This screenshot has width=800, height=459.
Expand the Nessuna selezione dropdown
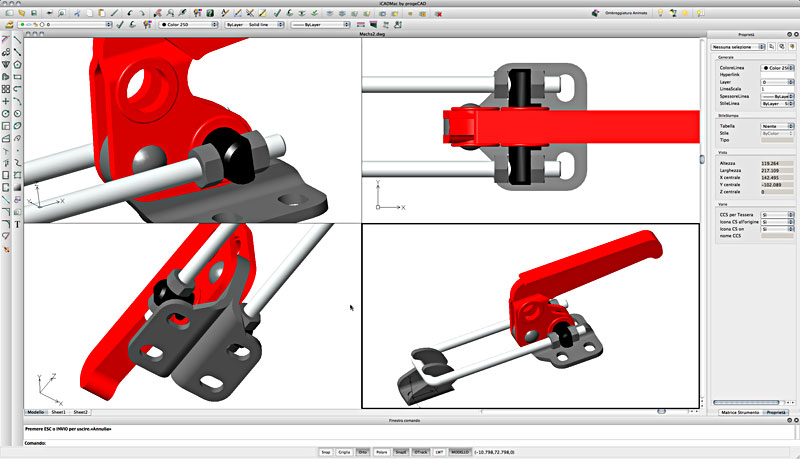[738, 47]
